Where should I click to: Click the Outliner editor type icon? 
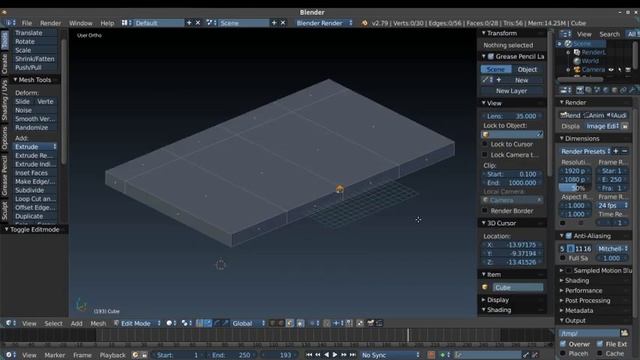(x=564, y=34)
